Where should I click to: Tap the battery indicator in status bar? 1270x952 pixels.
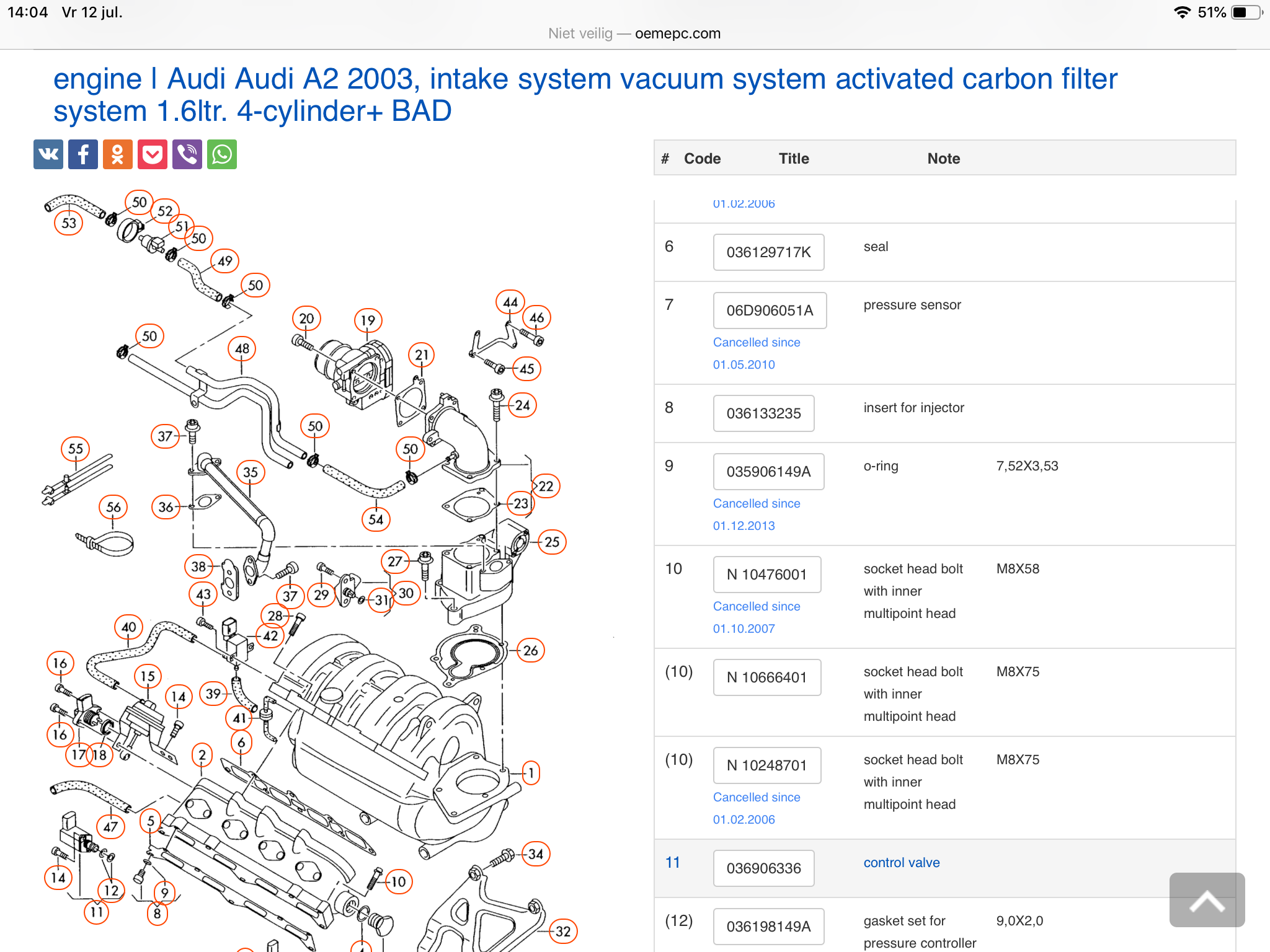1247,12
